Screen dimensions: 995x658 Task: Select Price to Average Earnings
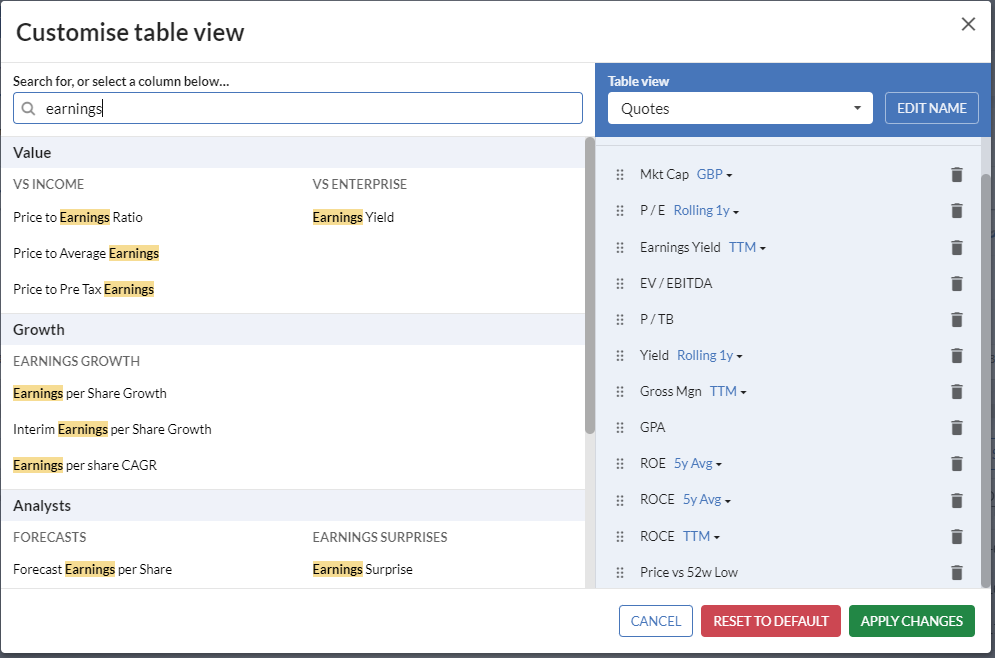point(86,254)
